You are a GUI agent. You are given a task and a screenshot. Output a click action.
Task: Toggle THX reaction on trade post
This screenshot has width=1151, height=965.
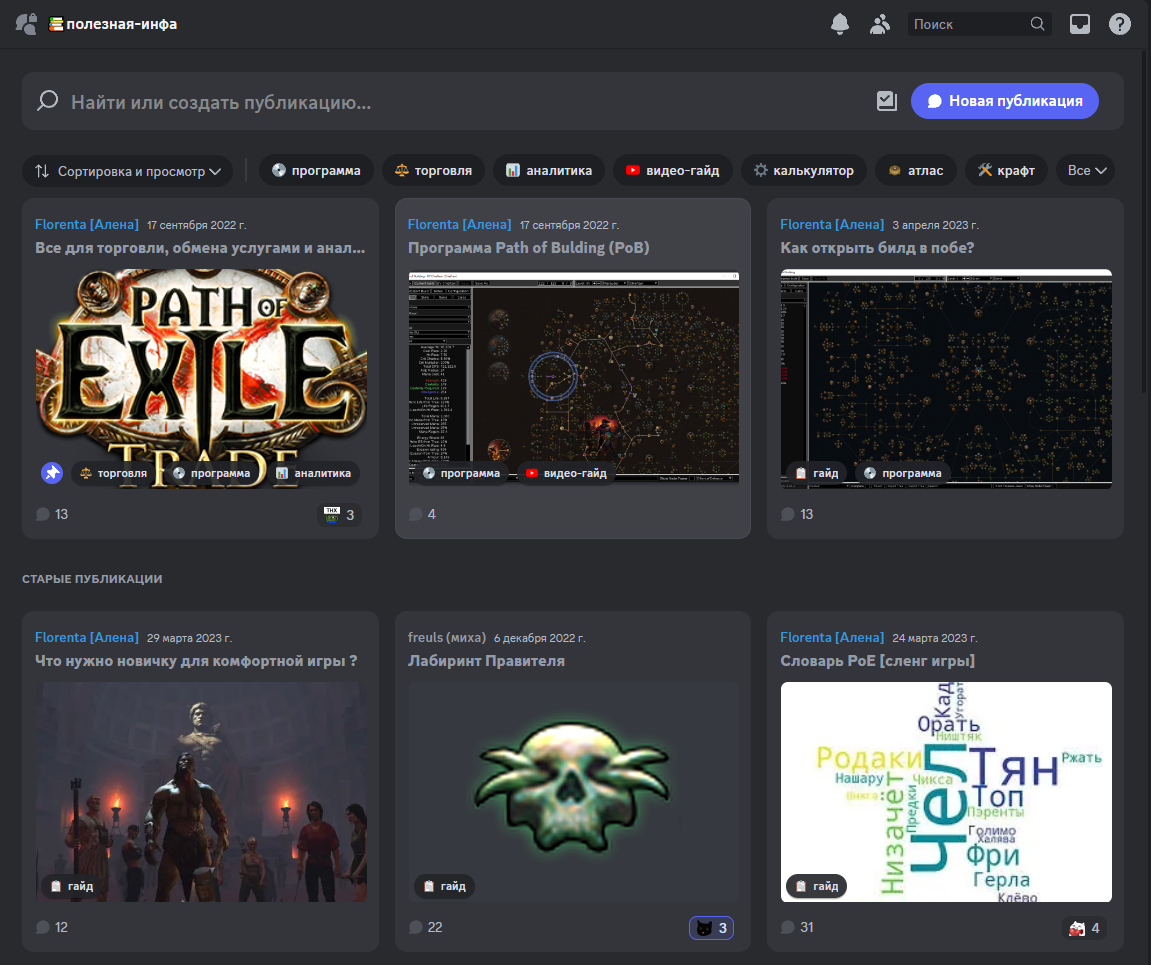click(339, 514)
